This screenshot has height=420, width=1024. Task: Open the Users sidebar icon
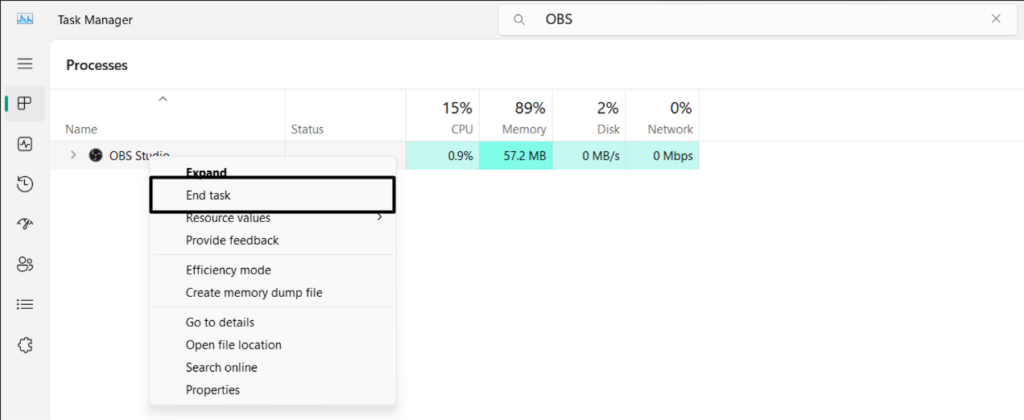25,264
